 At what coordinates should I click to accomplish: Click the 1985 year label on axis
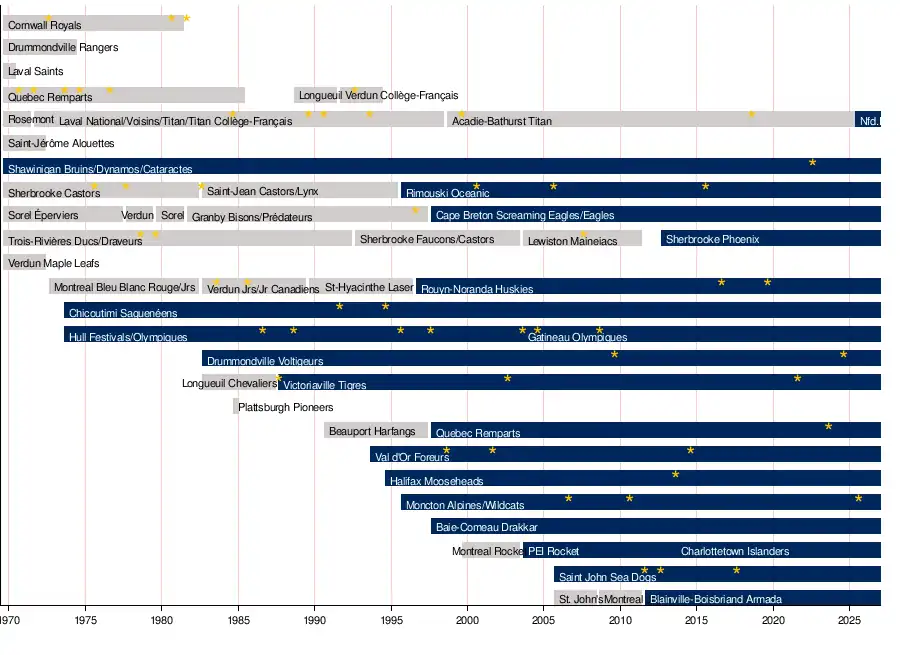pyautogui.click(x=238, y=621)
